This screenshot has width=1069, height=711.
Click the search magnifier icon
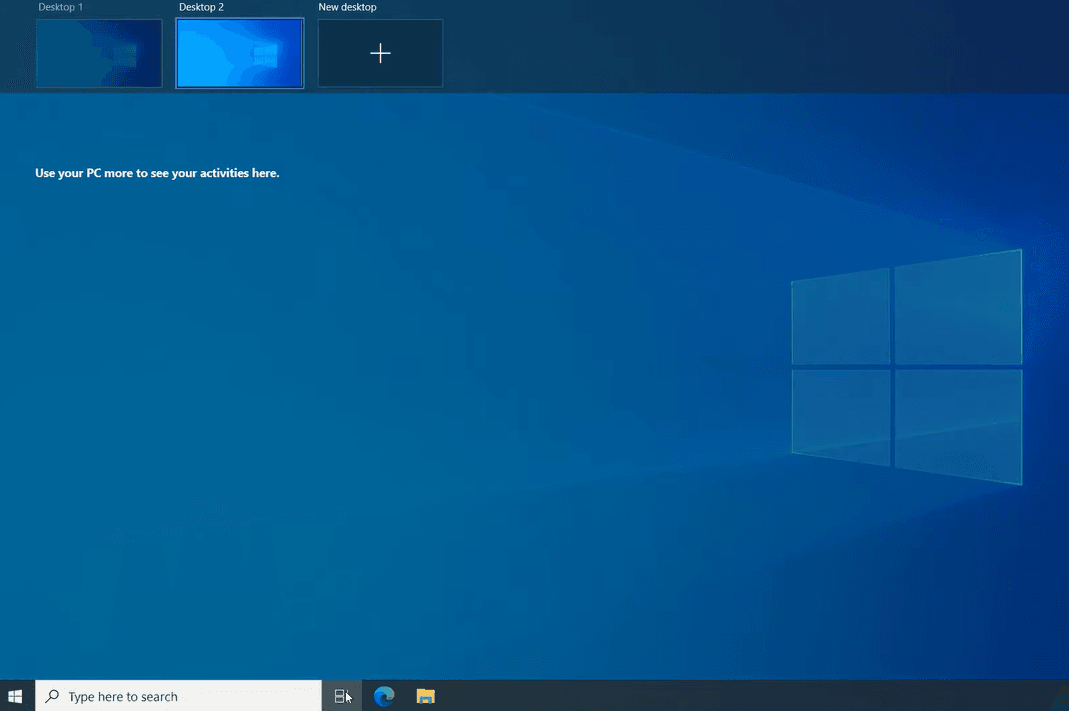52,696
